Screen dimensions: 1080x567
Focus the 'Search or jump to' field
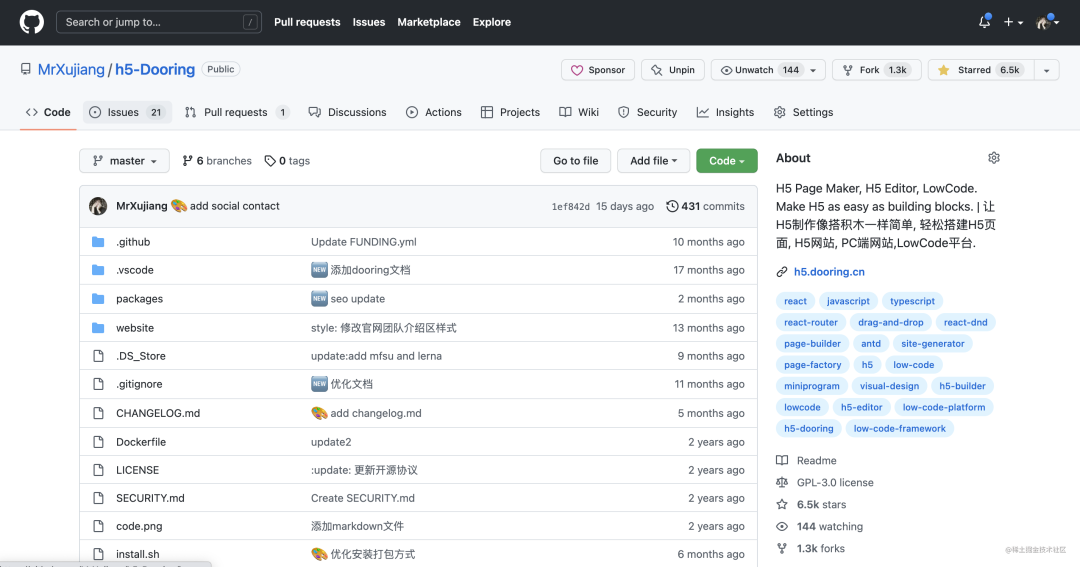(x=158, y=22)
